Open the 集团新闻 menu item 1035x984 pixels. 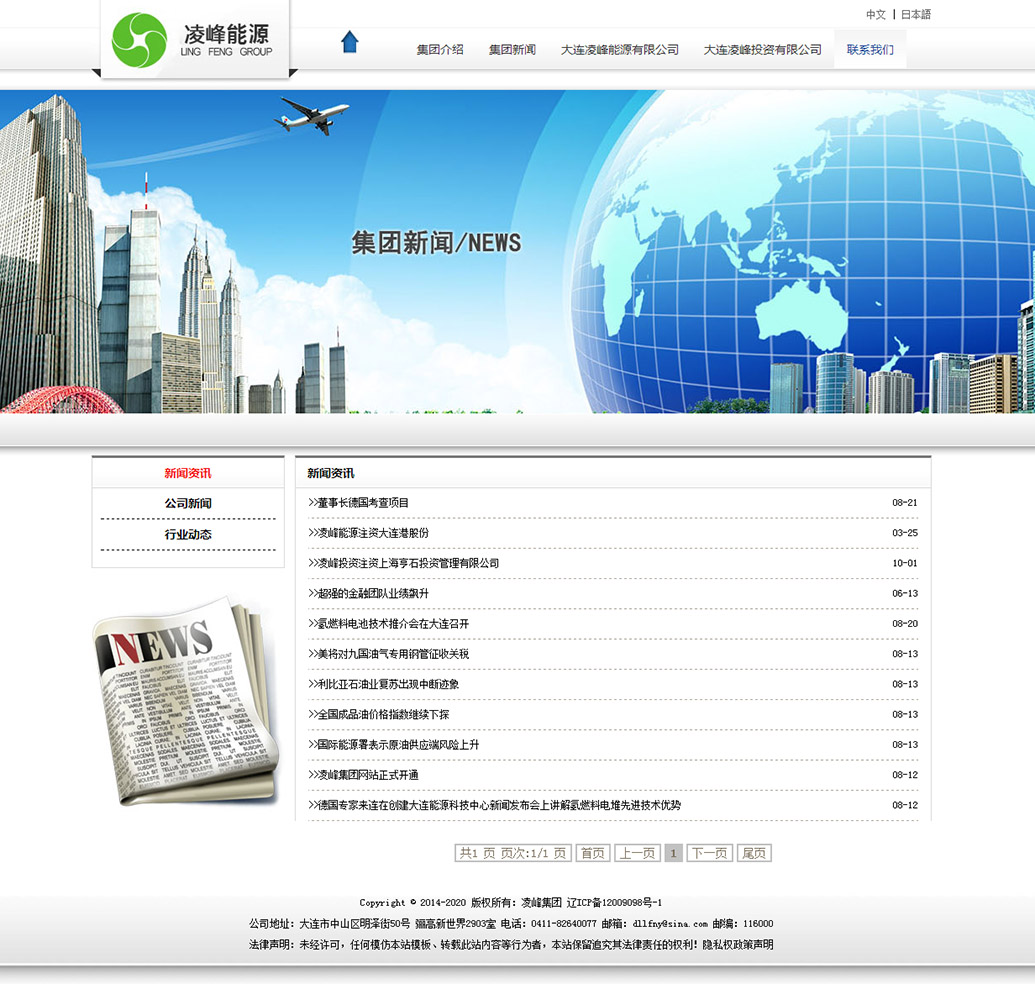coord(512,50)
